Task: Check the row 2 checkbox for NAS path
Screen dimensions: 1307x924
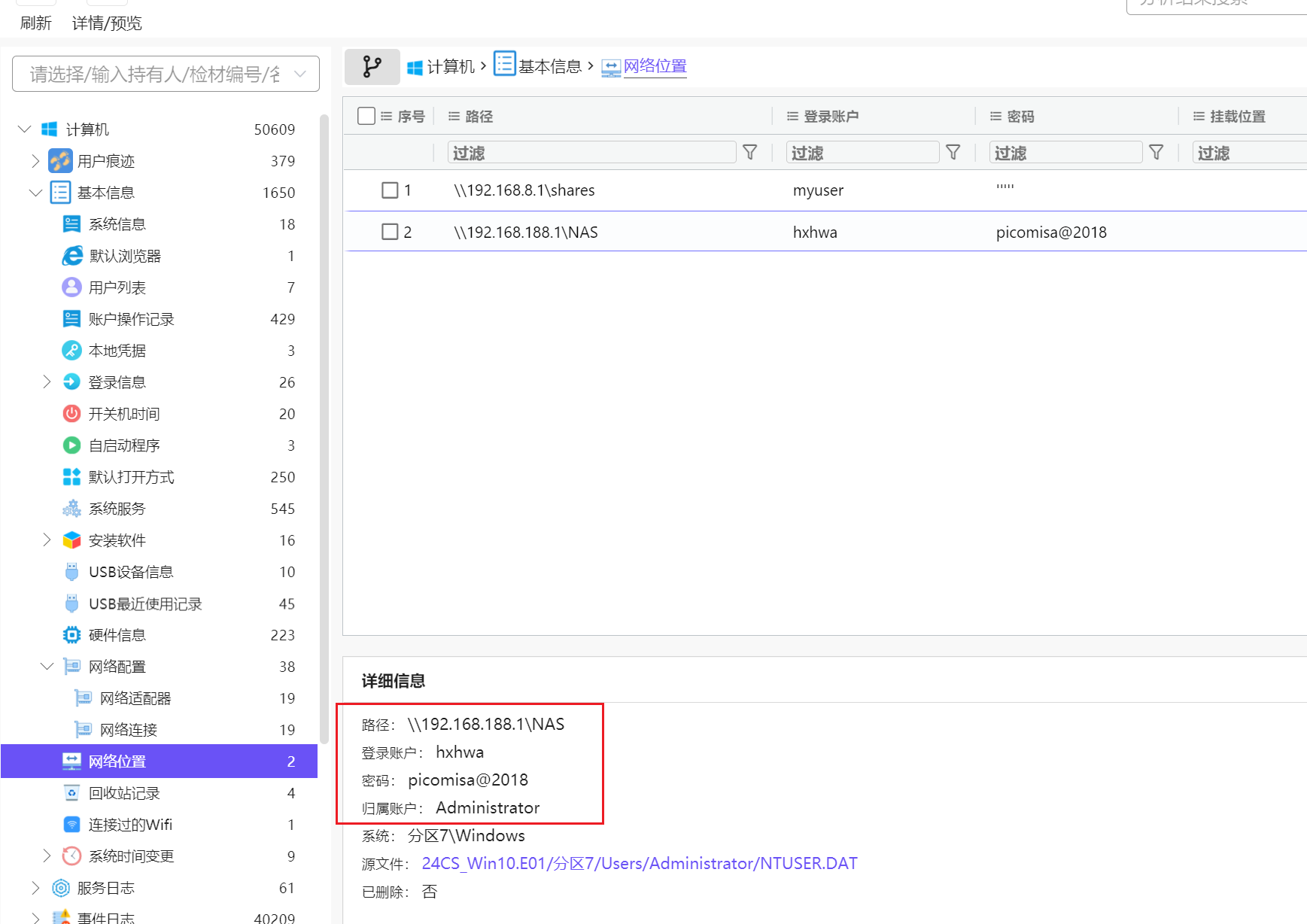Action: [390, 232]
